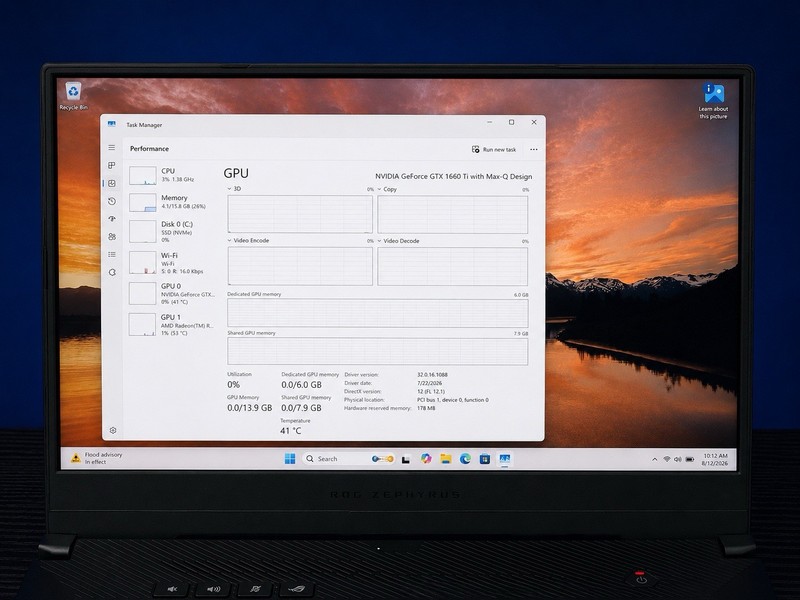
Task: Select GPU 1 AMD Radeon item
Action: 171,325
